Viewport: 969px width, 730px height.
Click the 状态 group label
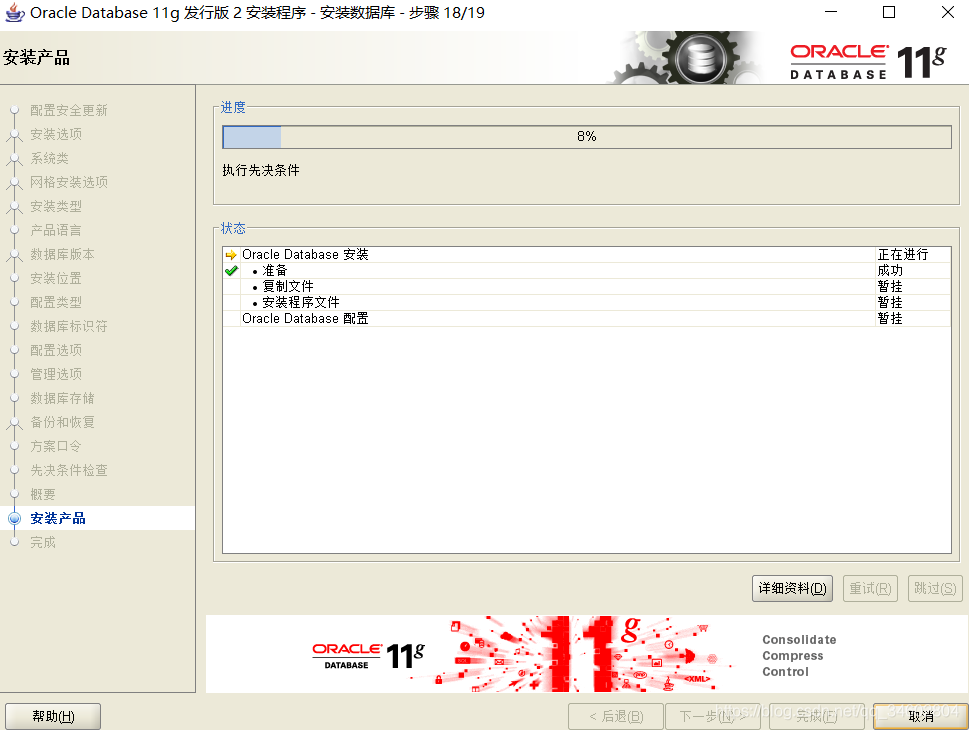[233, 229]
